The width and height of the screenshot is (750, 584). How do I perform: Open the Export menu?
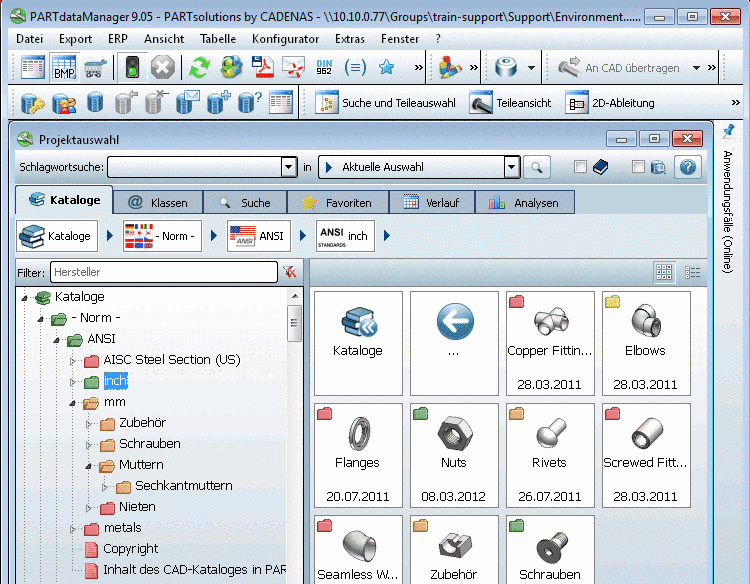tap(75, 39)
